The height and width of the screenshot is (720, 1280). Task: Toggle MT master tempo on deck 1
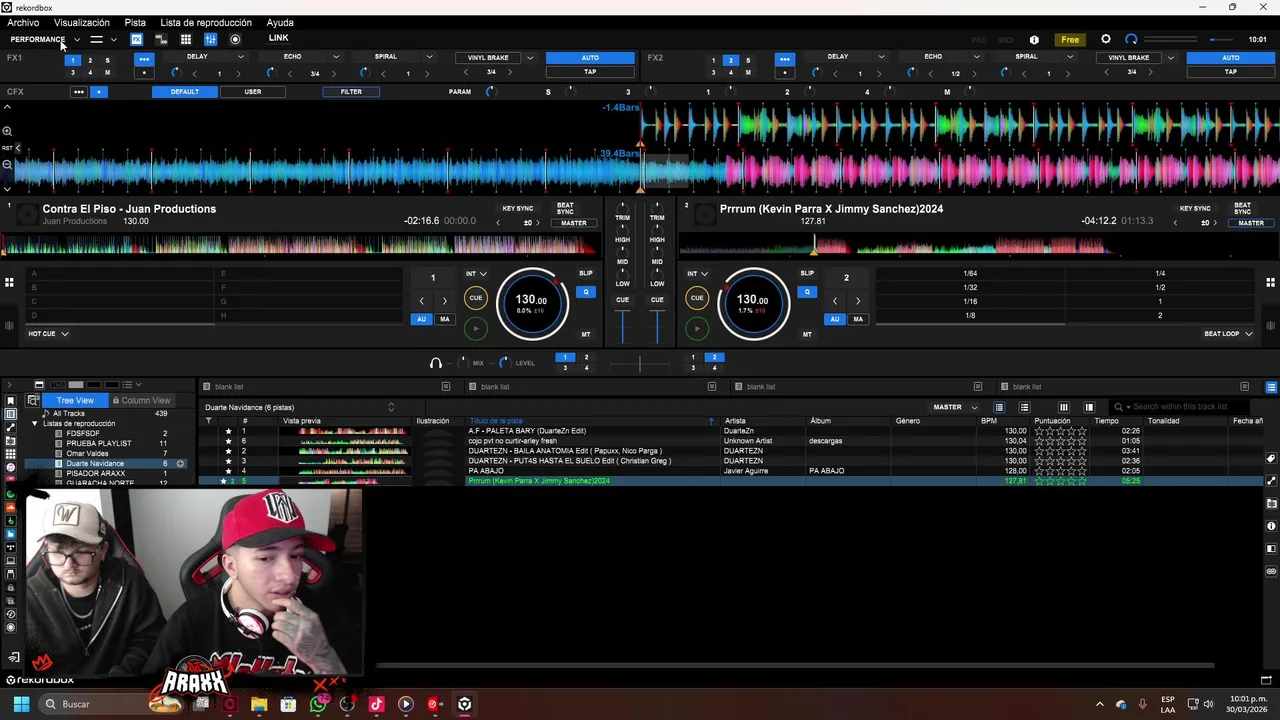point(586,334)
